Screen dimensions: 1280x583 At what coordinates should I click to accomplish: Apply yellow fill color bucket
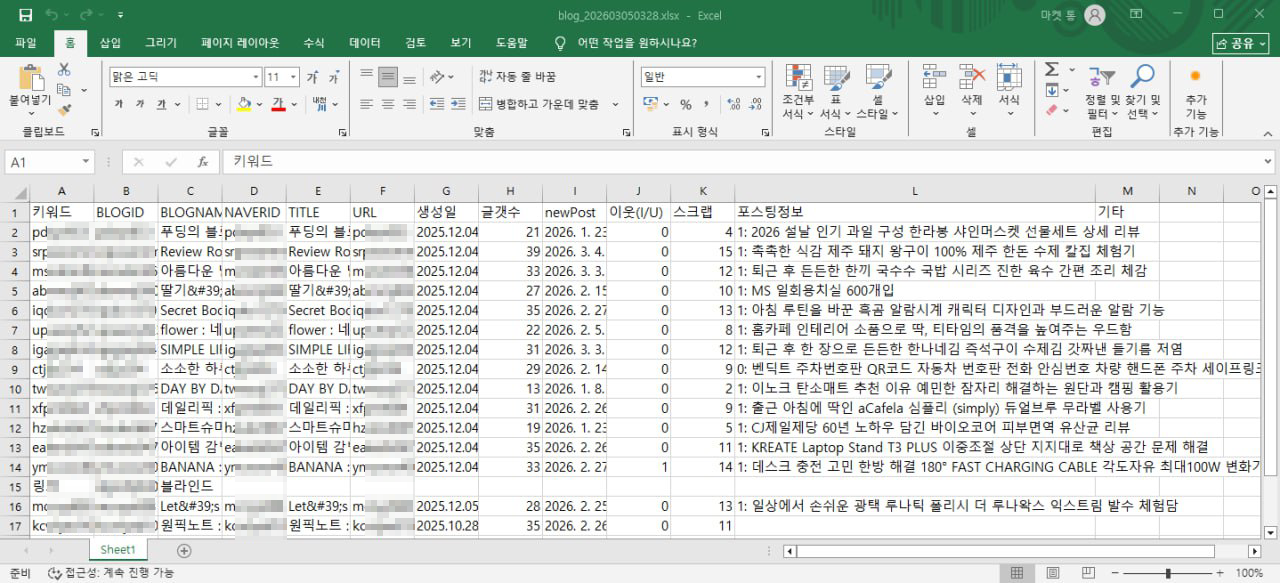pyautogui.click(x=243, y=104)
